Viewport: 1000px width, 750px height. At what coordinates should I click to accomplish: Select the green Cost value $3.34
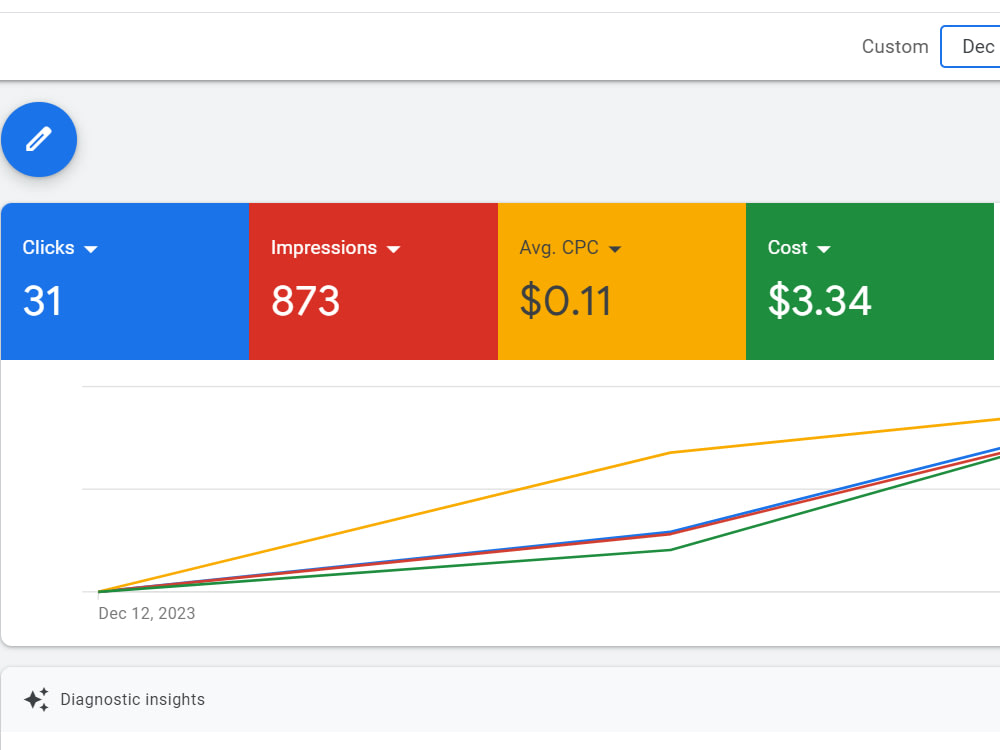pos(820,300)
